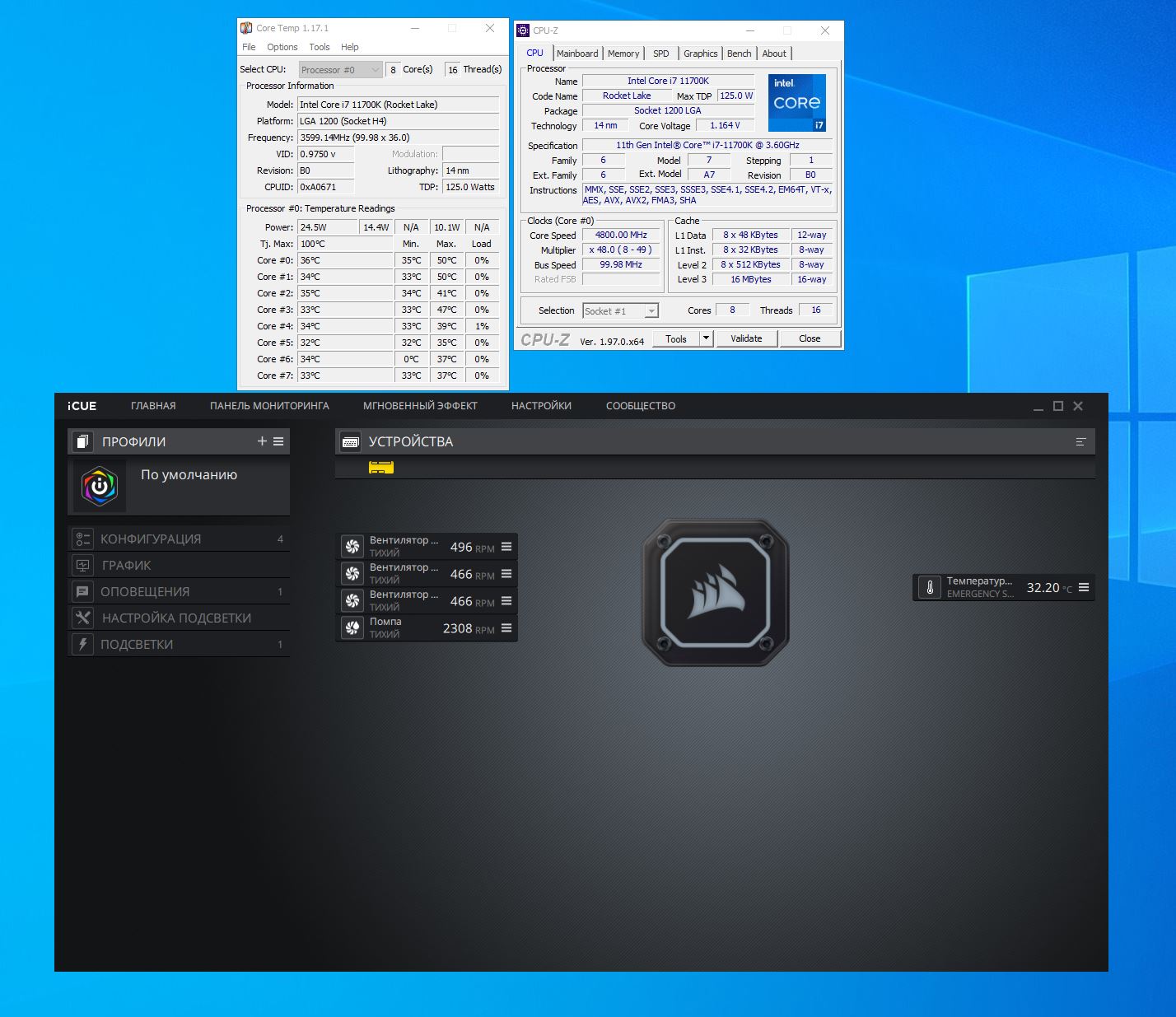
Task: Open the menu for the Pump 2308 RPM row
Action: click(506, 628)
